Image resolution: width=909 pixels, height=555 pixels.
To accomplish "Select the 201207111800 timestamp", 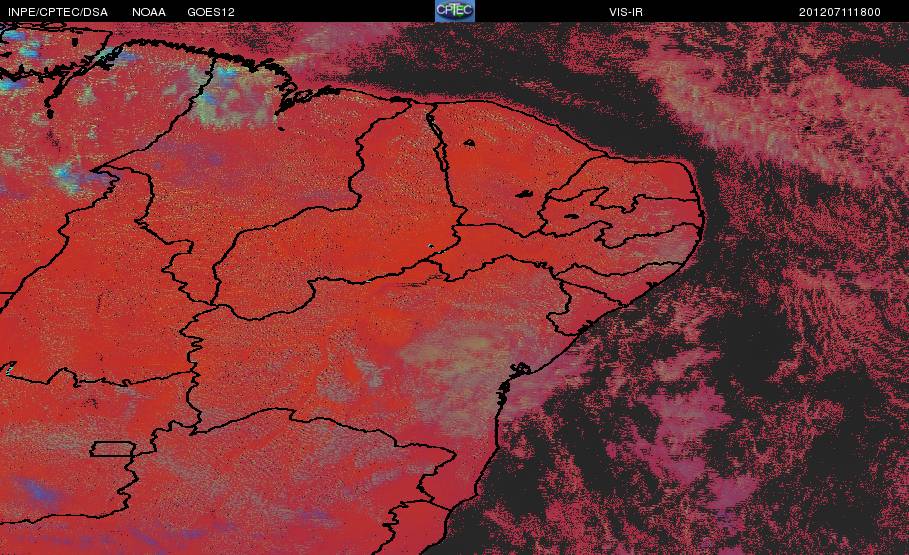I will (840, 12).
